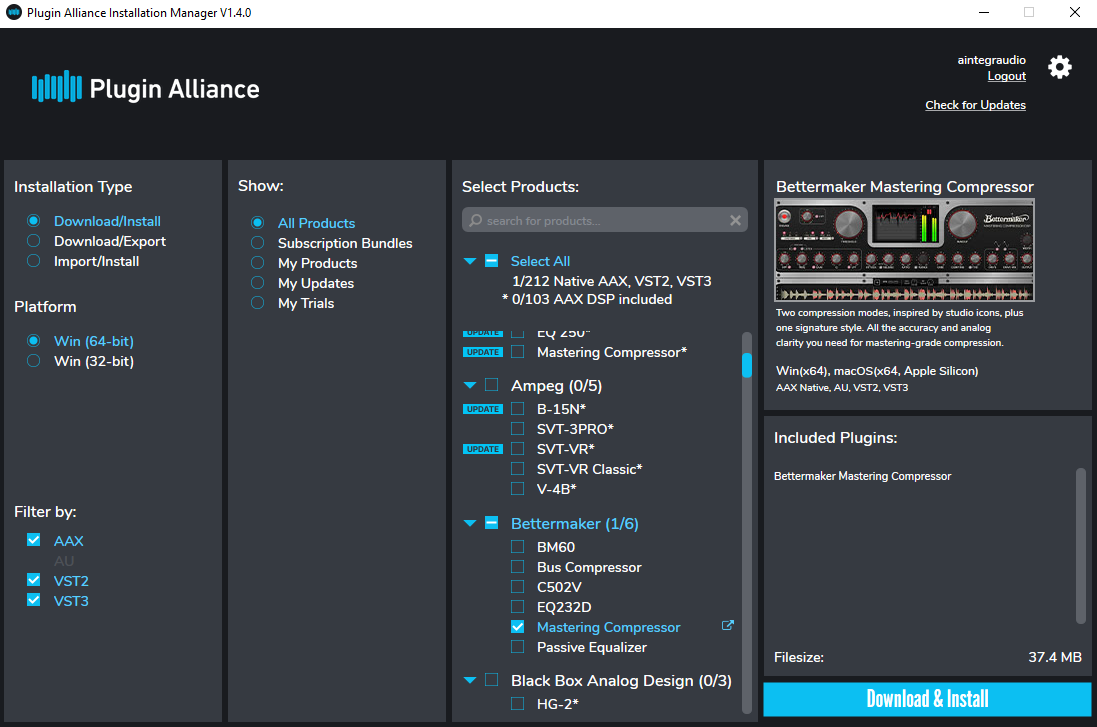The image size is (1097, 727).
Task: Collapse the Select All product tree
Action: point(470,260)
